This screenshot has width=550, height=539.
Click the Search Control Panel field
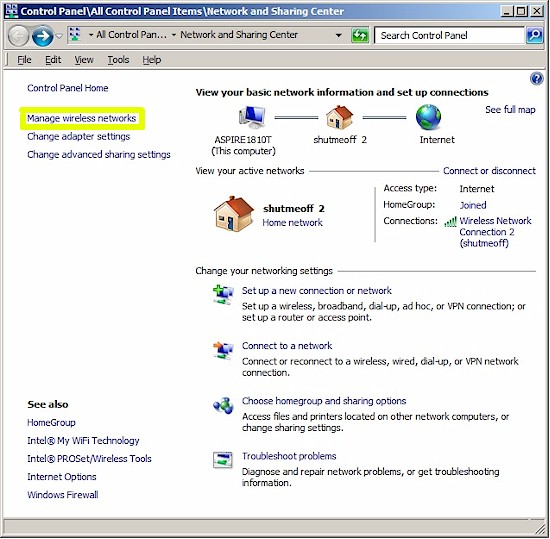[449, 35]
